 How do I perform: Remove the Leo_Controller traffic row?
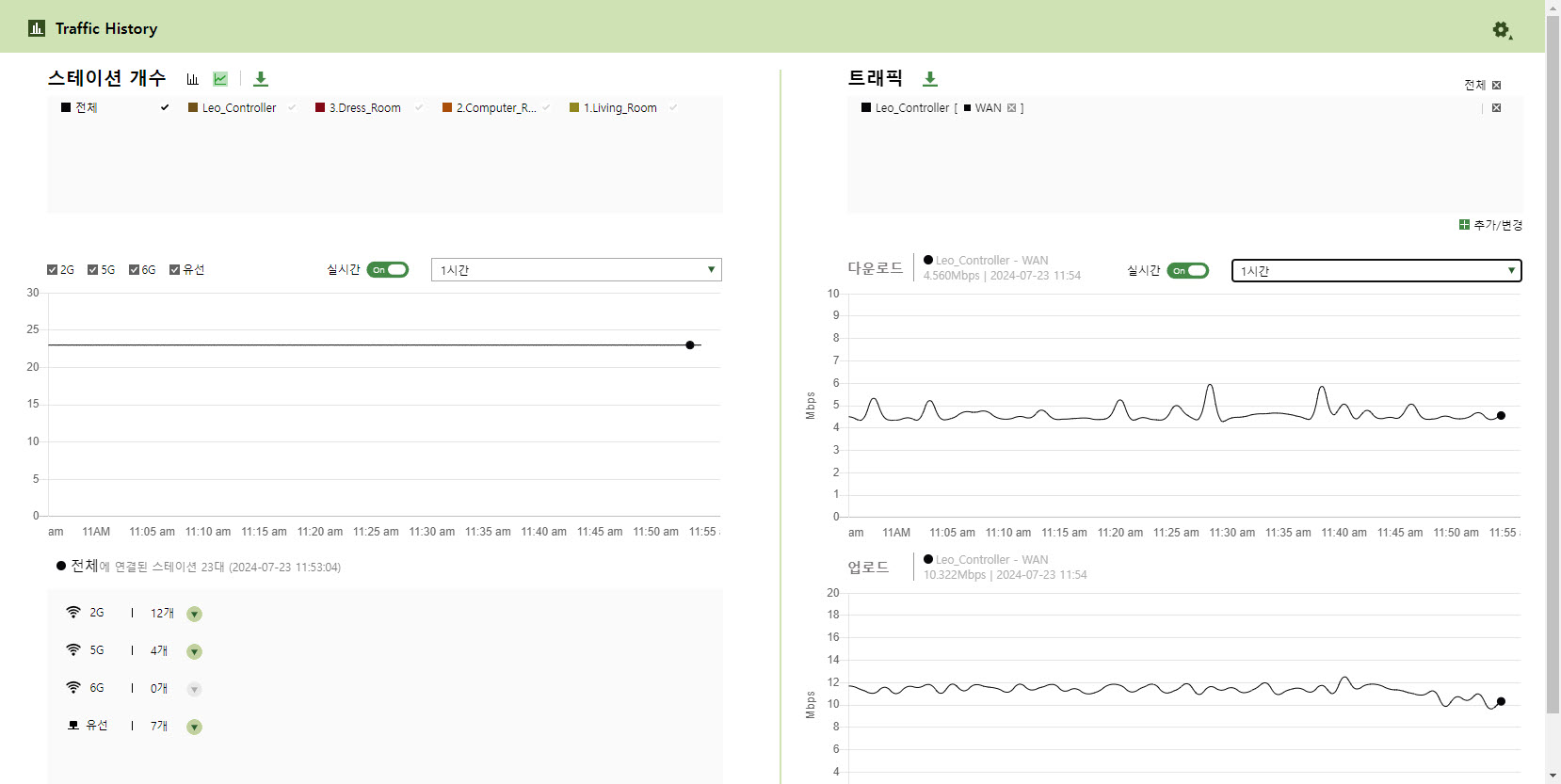pyautogui.click(x=1496, y=108)
